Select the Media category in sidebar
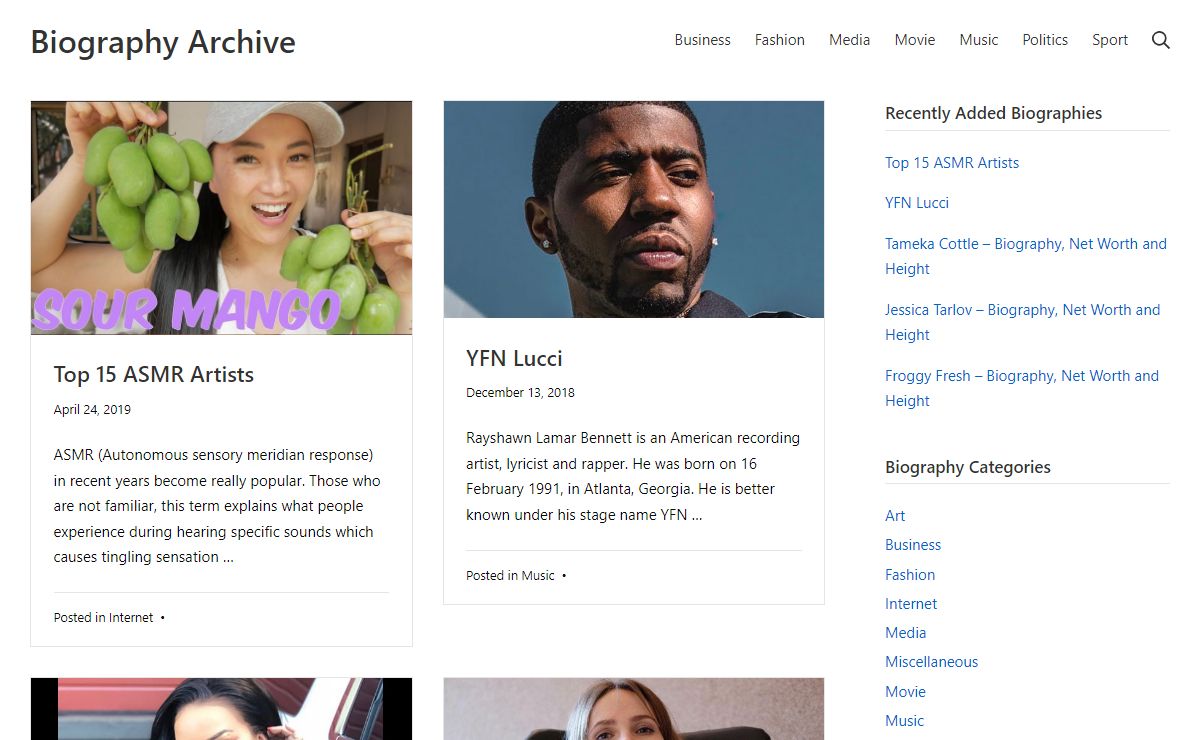The image size is (1200, 740). coord(906,633)
